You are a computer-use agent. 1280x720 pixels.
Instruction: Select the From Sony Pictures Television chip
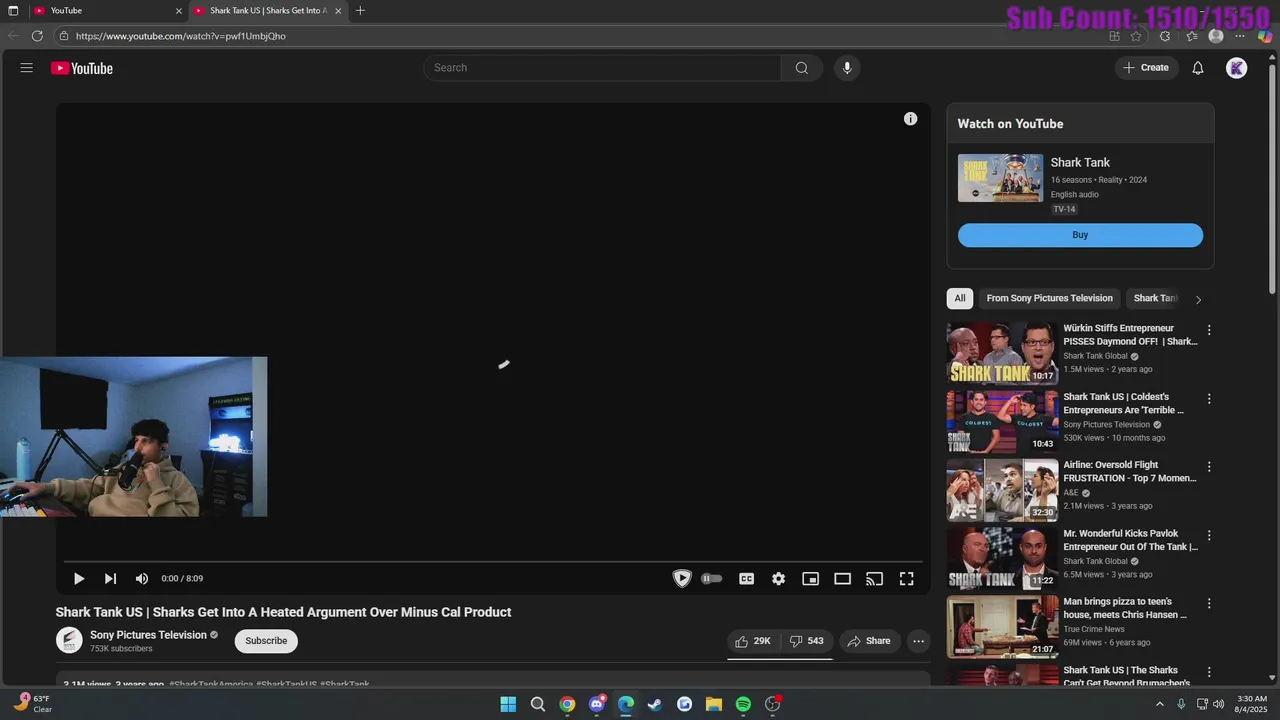pyautogui.click(x=1049, y=298)
